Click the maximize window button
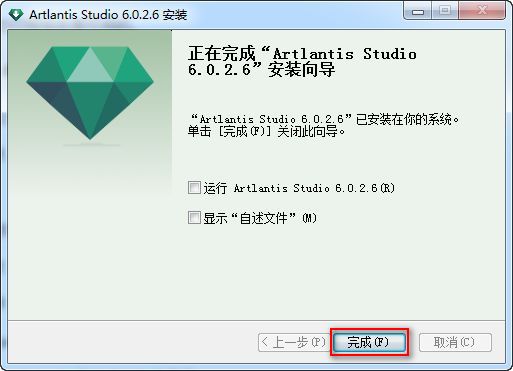513x371 pixels. coord(445,11)
